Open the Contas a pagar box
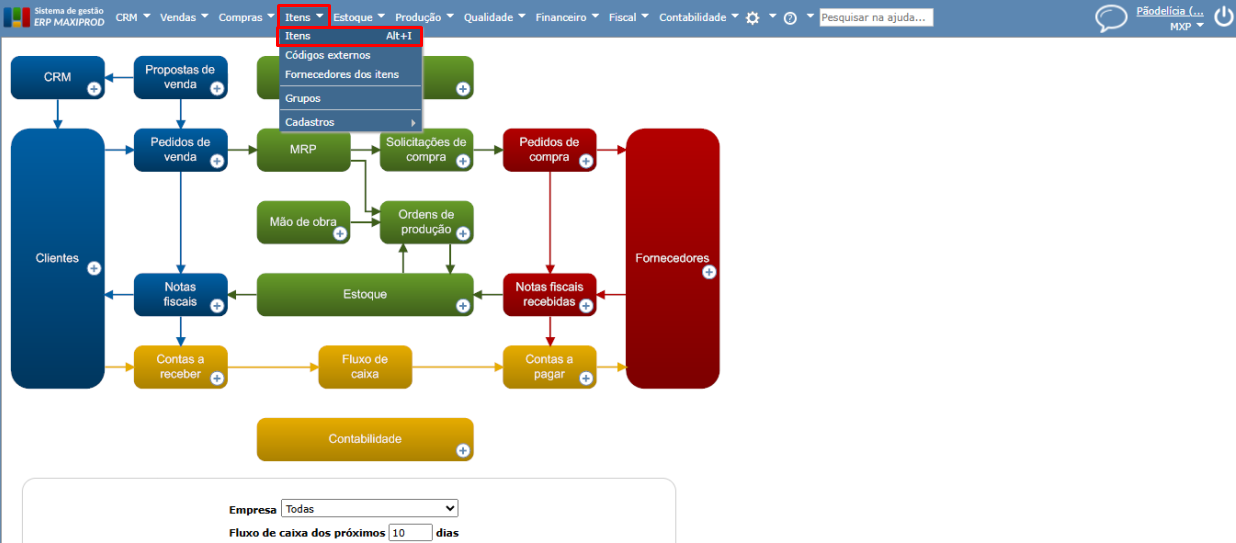The height and width of the screenshot is (543, 1236). click(550, 367)
